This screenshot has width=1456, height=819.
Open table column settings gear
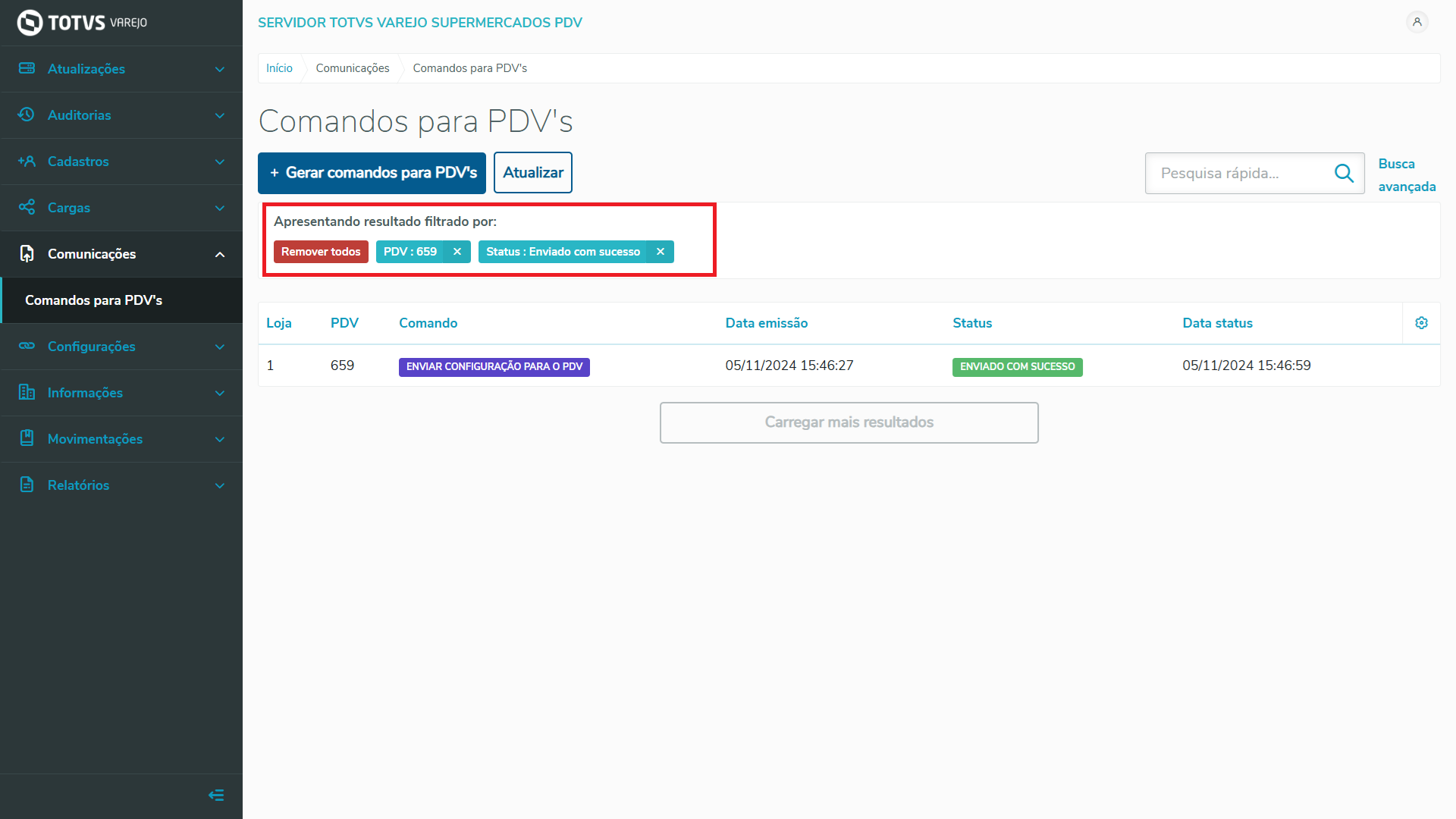[x=1421, y=323]
